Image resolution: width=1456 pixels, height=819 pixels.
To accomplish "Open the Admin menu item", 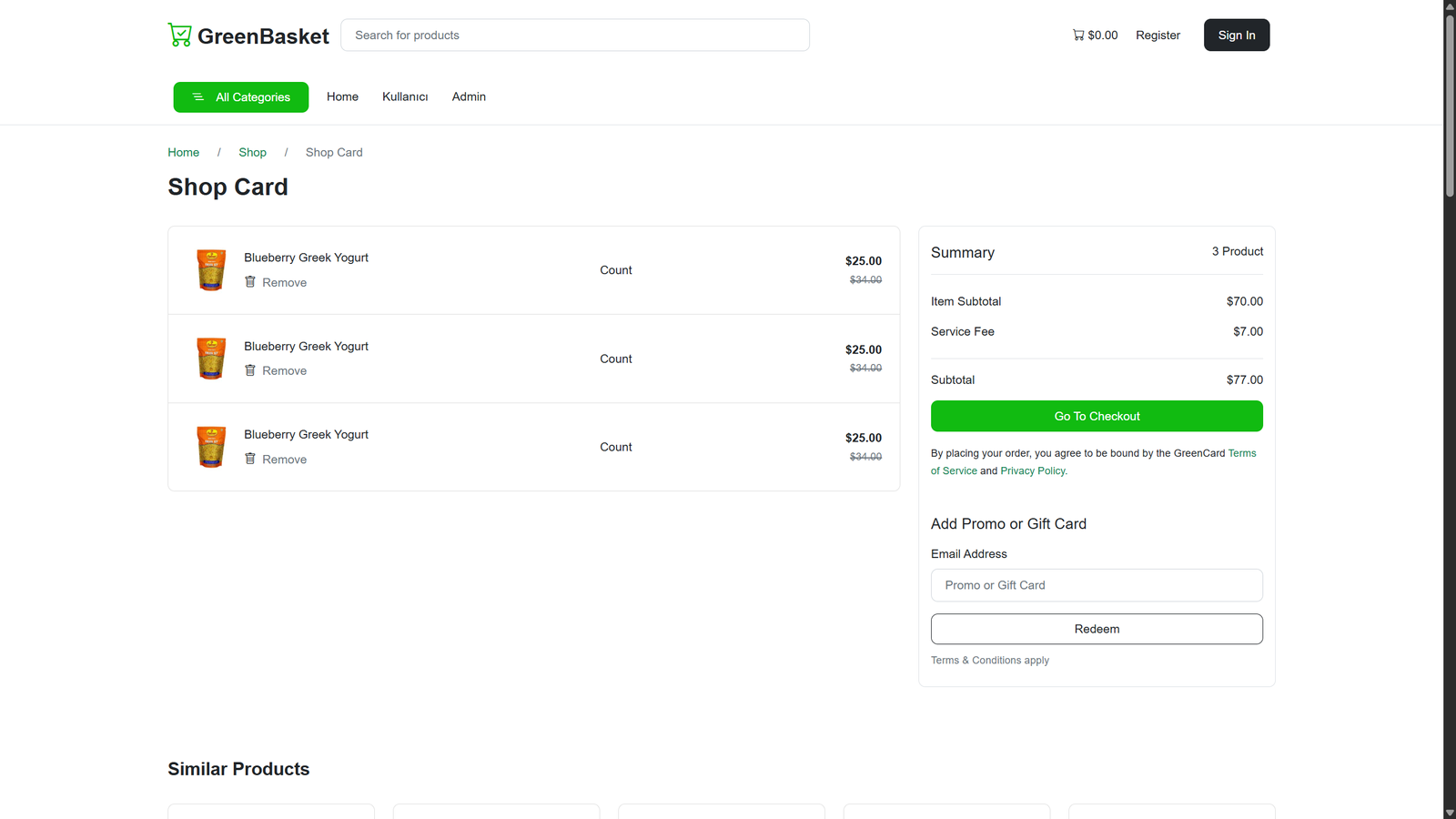I will click(469, 96).
